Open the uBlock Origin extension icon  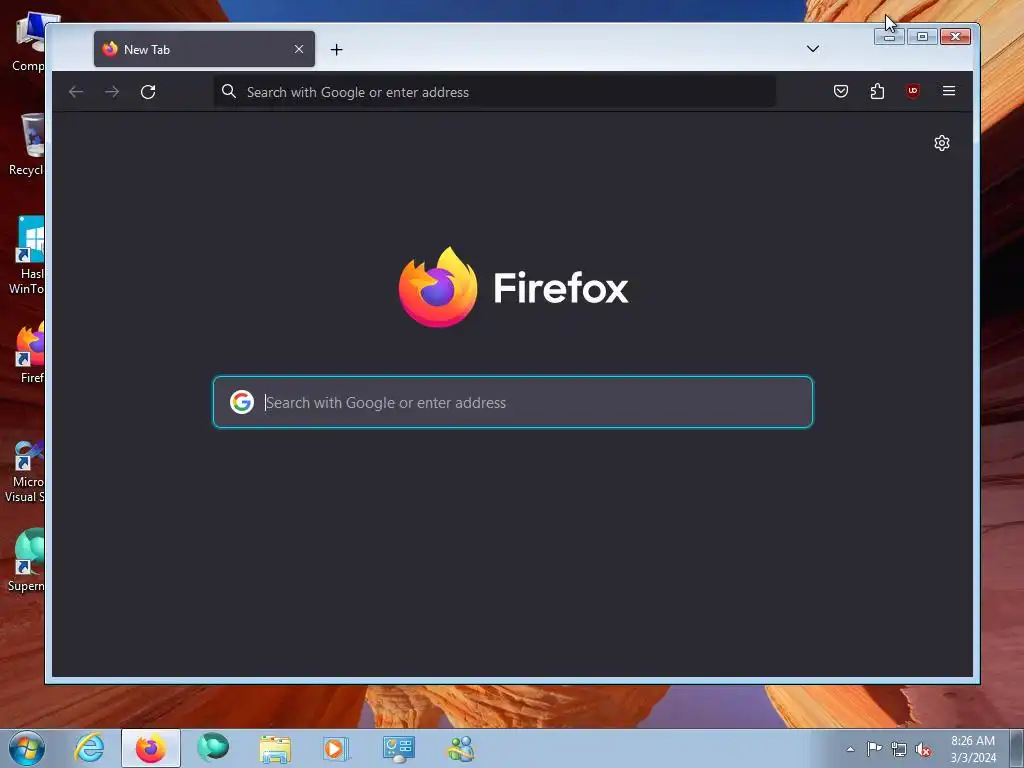click(x=913, y=91)
